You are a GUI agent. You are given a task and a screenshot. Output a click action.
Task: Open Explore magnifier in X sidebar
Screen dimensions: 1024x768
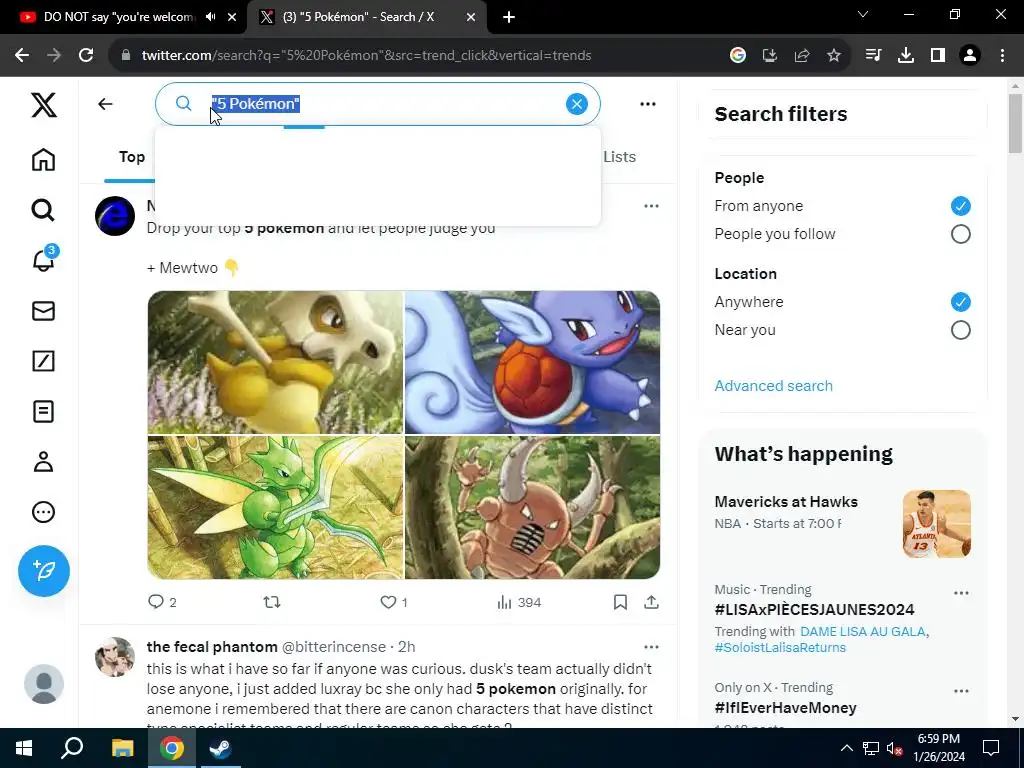click(x=44, y=210)
